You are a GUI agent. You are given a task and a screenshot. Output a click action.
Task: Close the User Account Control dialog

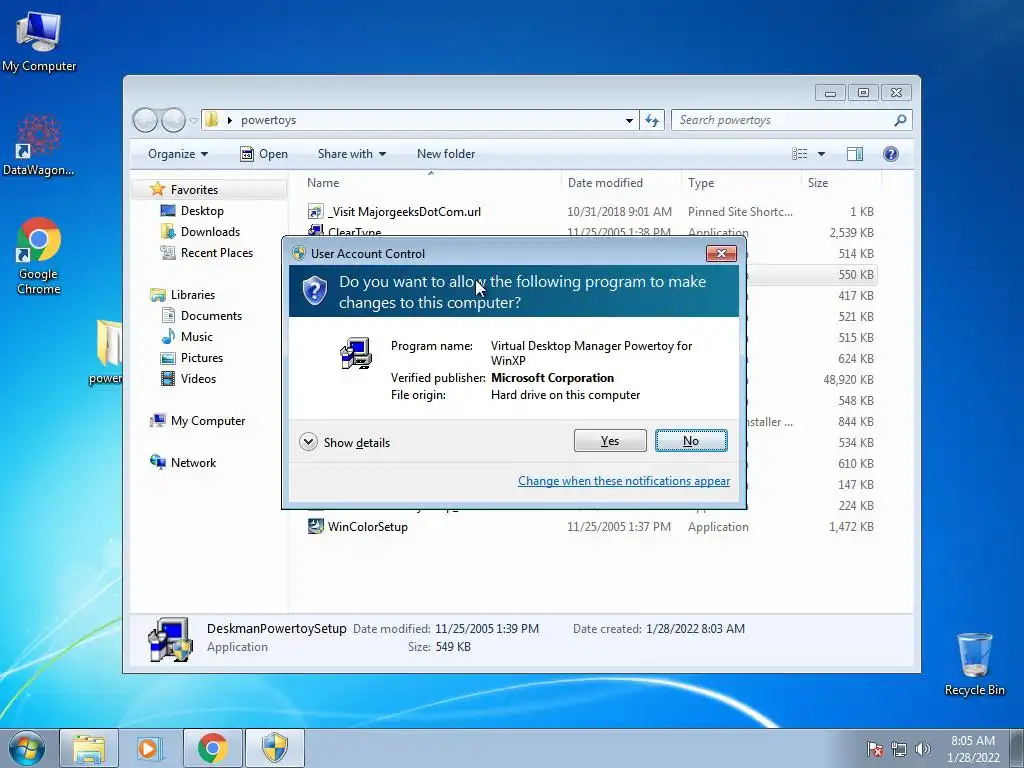click(x=722, y=253)
